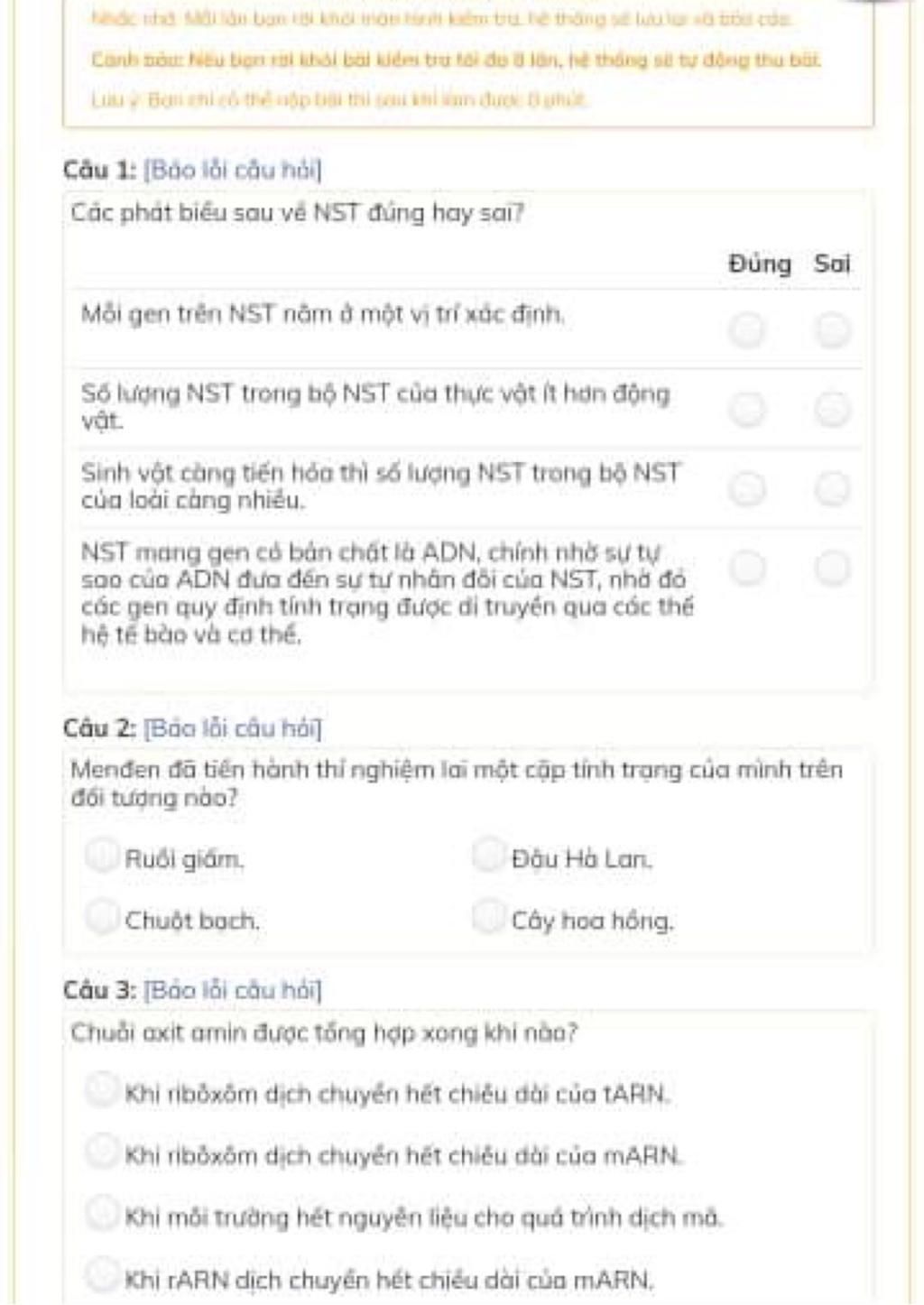The width and height of the screenshot is (924, 1305).
Task: Click 'Báo lỗi câu hỏi' link for Câu 1
Action: (232, 170)
